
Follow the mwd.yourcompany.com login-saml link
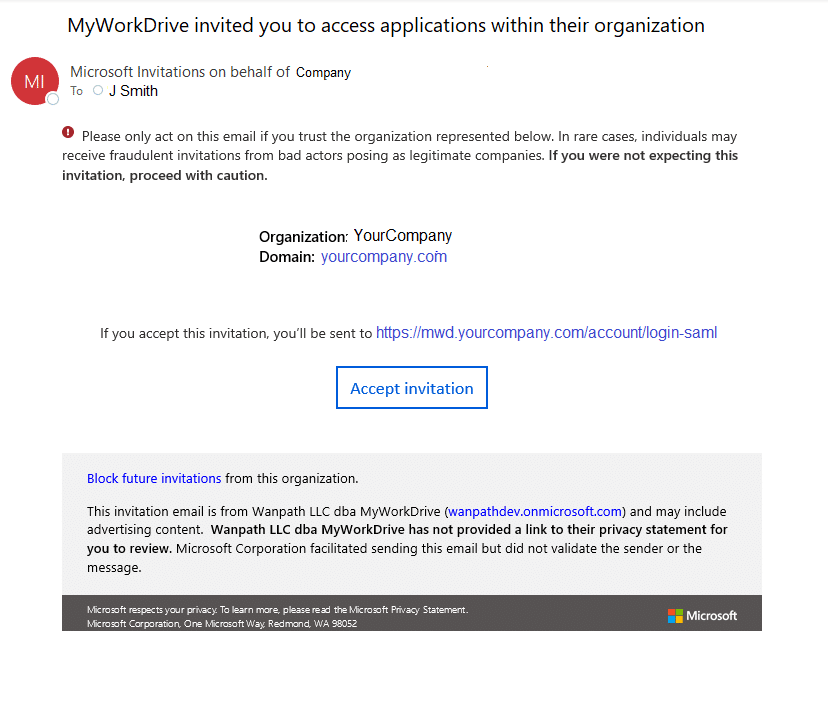[546, 332]
